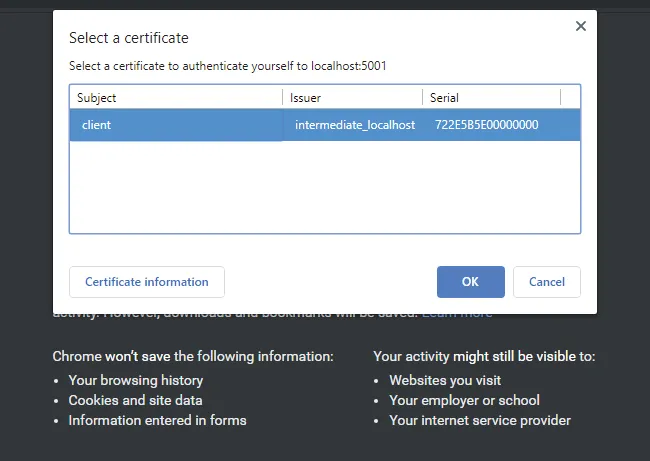
Task: Click divider between Subject and Issuer columns
Action: tap(283, 98)
